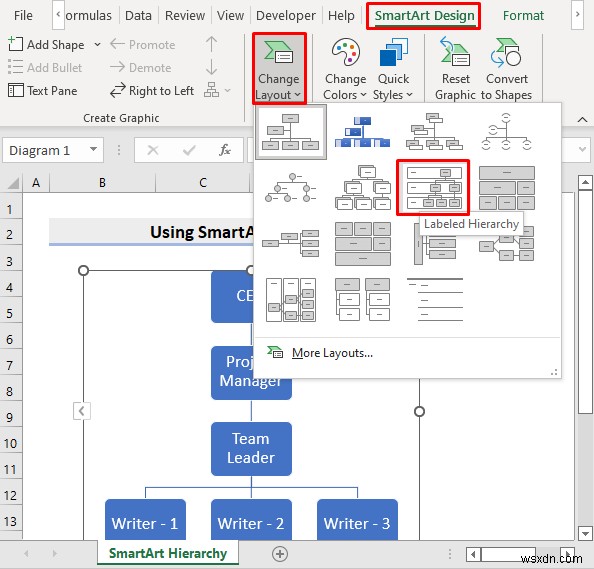Collapse the ribbon with the caret

tap(582, 120)
